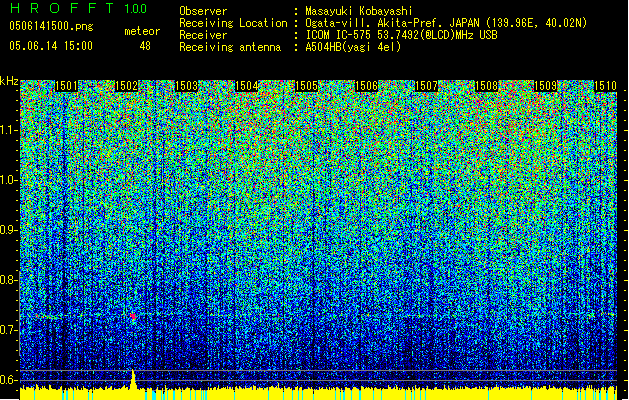Click the 0.7 kHz axis tick
The height and width of the screenshot is (400, 629).
point(8,330)
